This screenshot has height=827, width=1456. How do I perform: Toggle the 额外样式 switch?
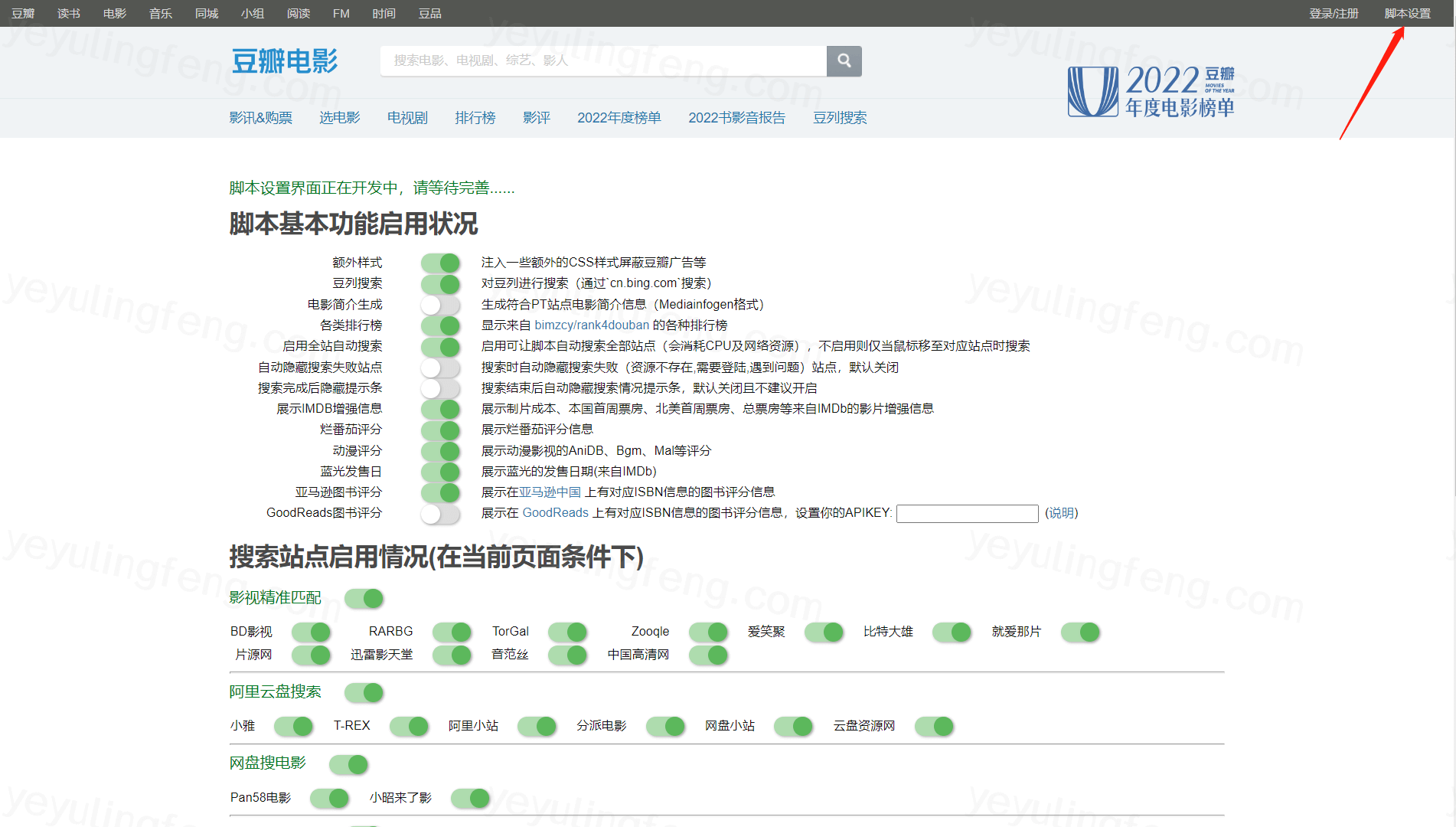[x=440, y=263]
